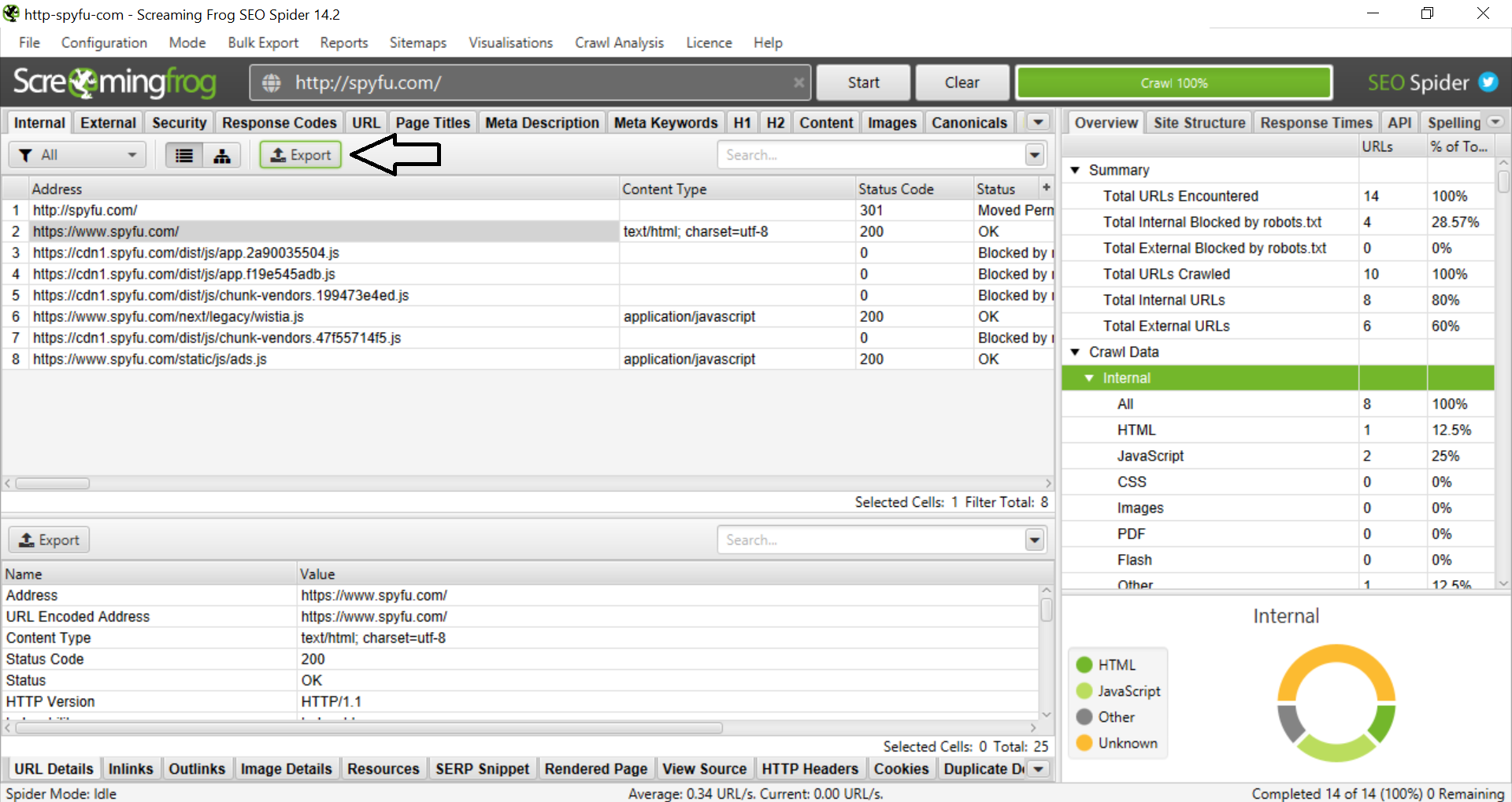Screen dimensions: 1512x802
Task: Click the globe icon in URL bar
Action: click(272, 83)
